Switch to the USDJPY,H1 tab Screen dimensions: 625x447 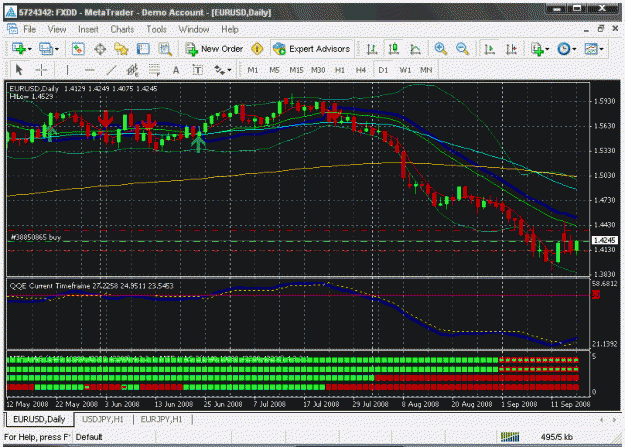tap(102, 419)
